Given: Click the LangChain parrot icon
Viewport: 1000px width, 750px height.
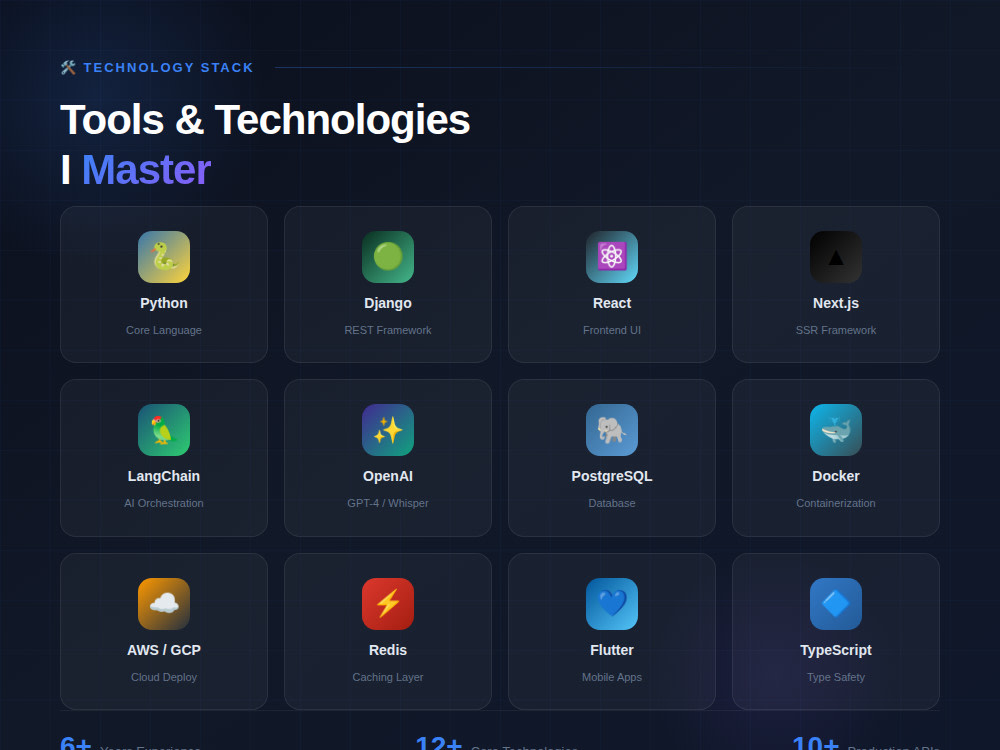Looking at the screenshot, I should 164,430.
